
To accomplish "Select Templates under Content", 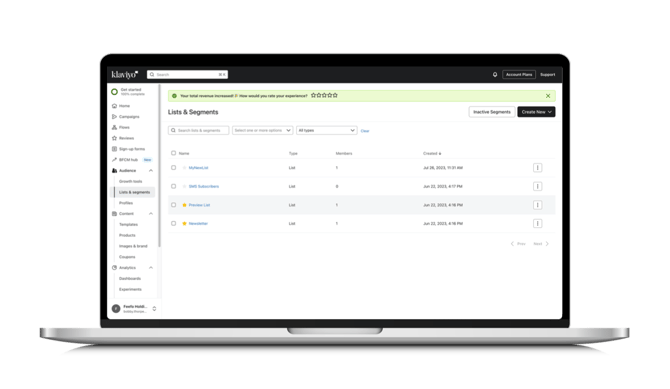I will coord(128,224).
